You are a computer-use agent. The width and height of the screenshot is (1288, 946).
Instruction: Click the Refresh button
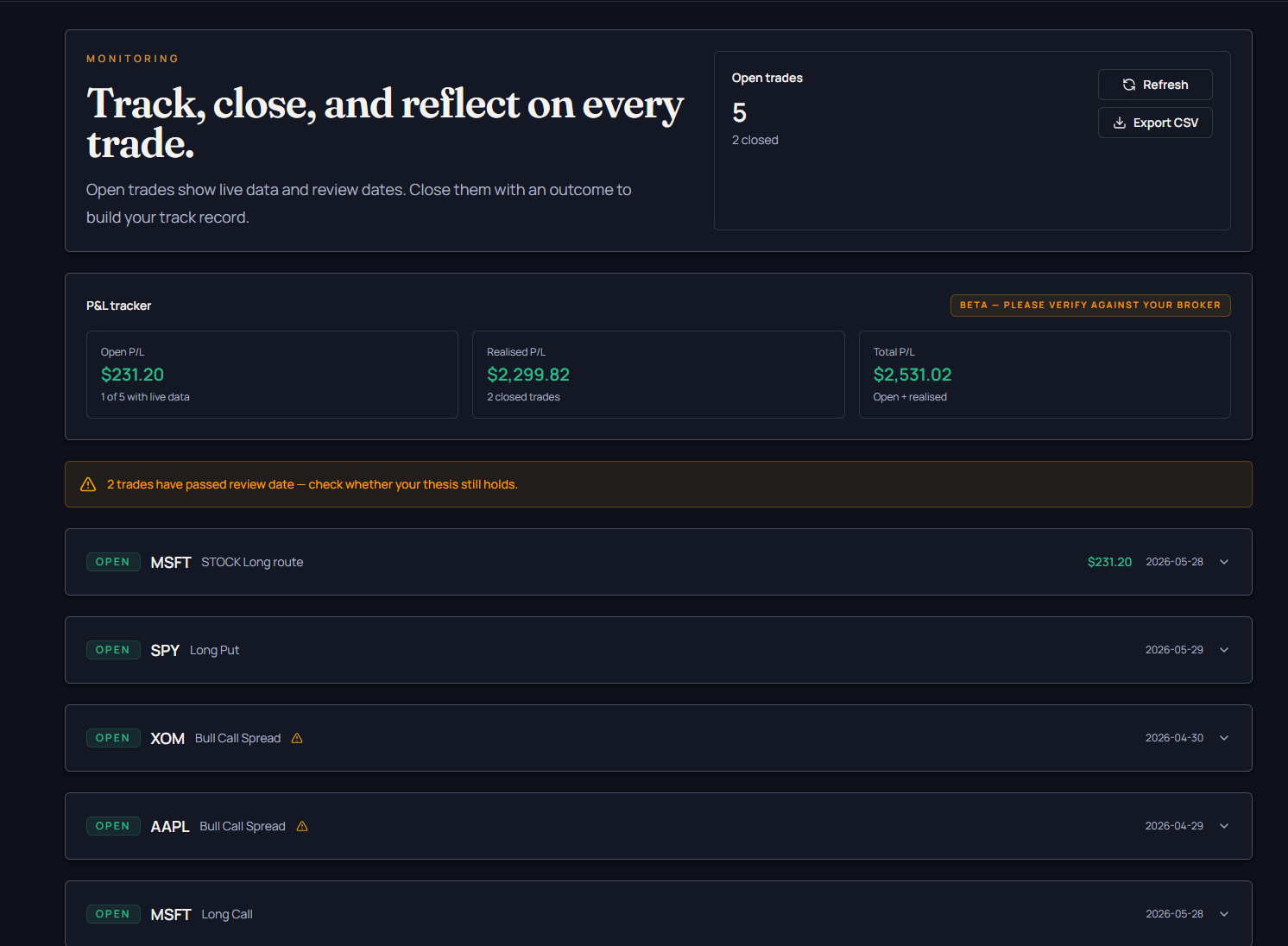(x=1155, y=85)
